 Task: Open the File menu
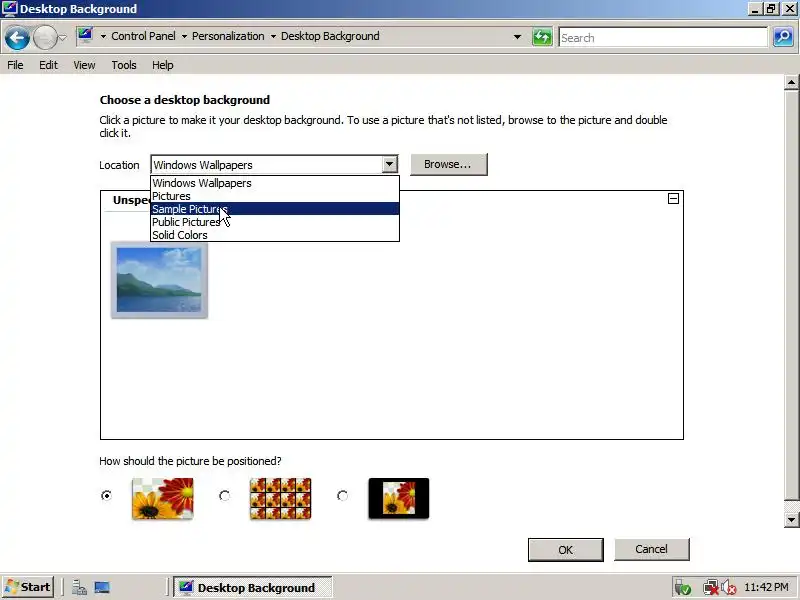pyautogui.click(x=15, y=65)
